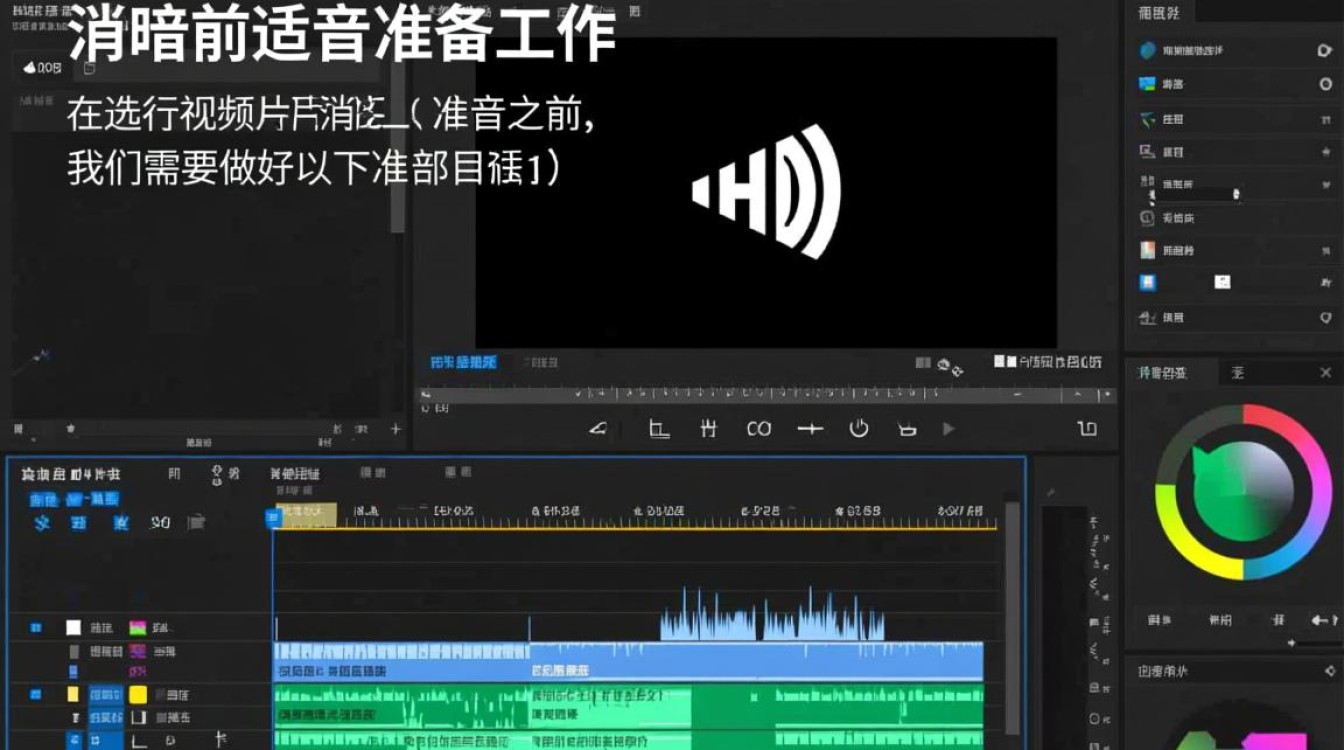This screenshot has height=750, width=1344.
Task: Select the third blue tool icon in timeline toolbar
Action: pos(121,523)
